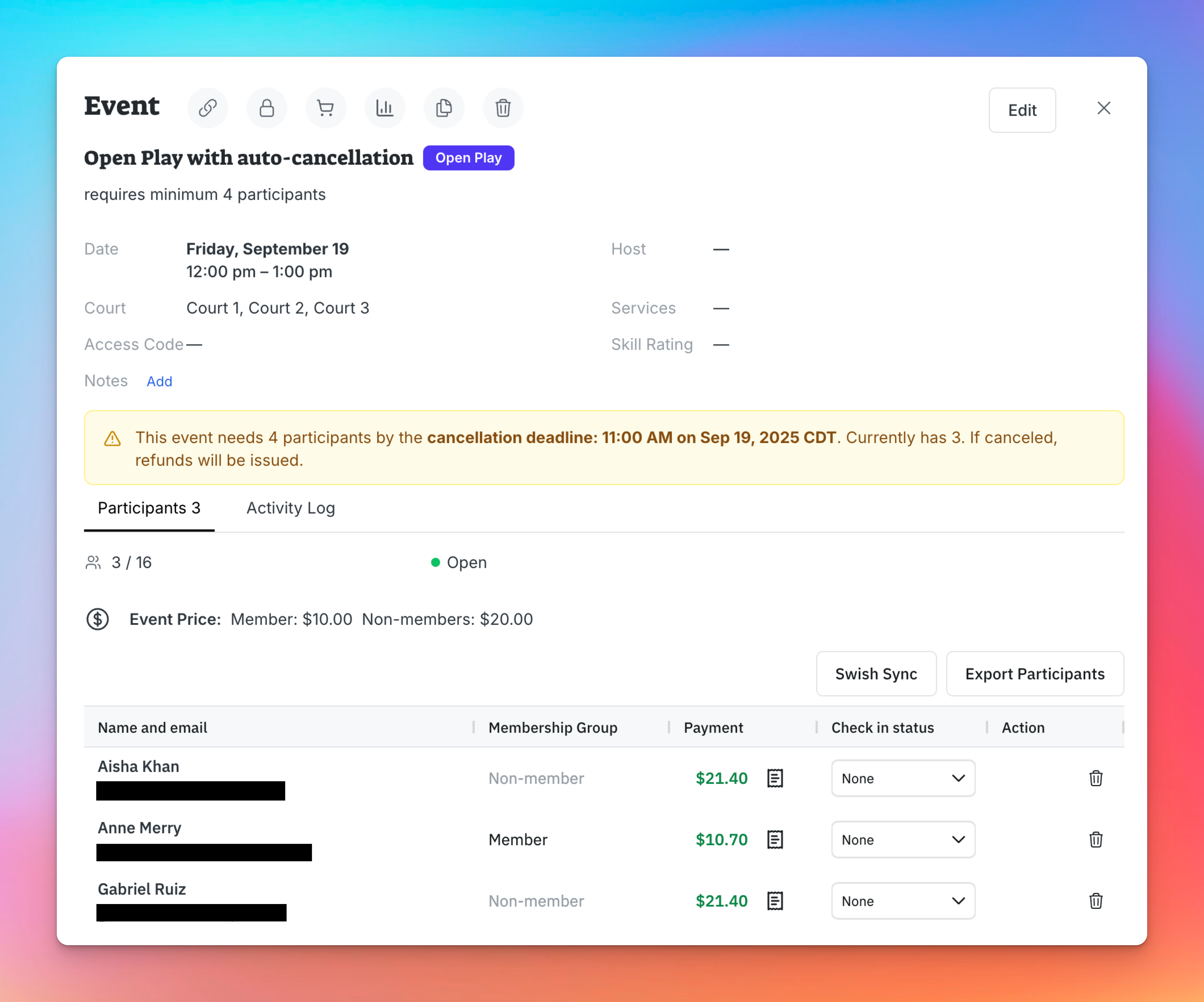Click the green Open status dot
Screen dimensions: 1204x1002
pyautogui.click(x=435, y=562)
